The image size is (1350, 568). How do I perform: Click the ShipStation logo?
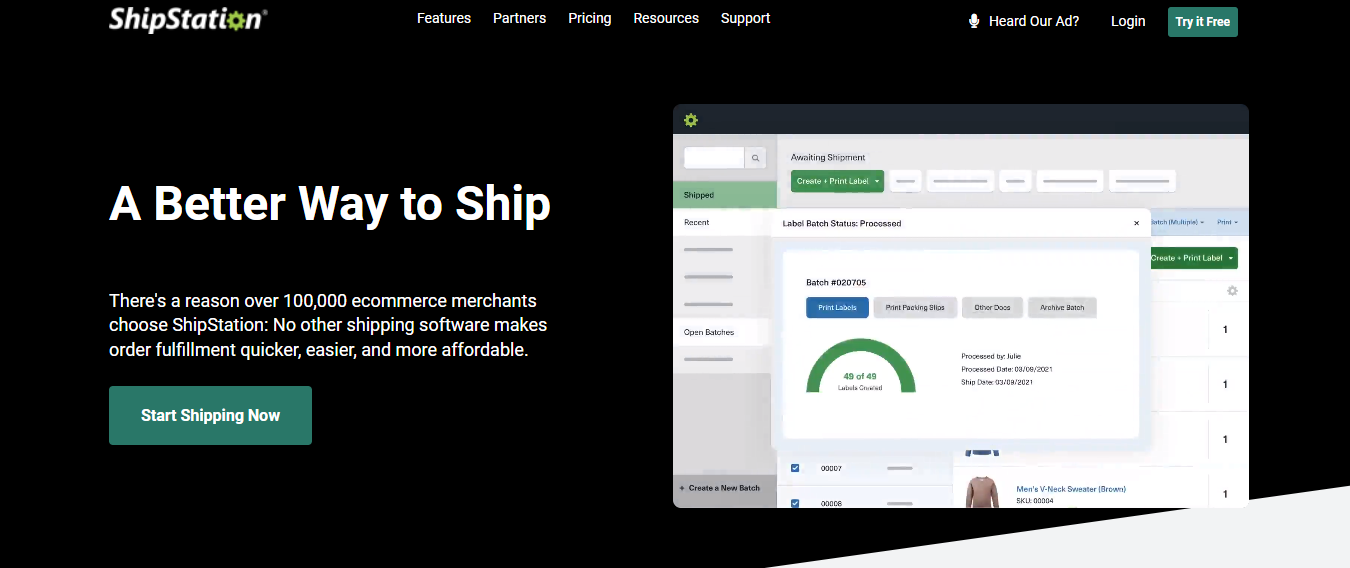point(188,18)
